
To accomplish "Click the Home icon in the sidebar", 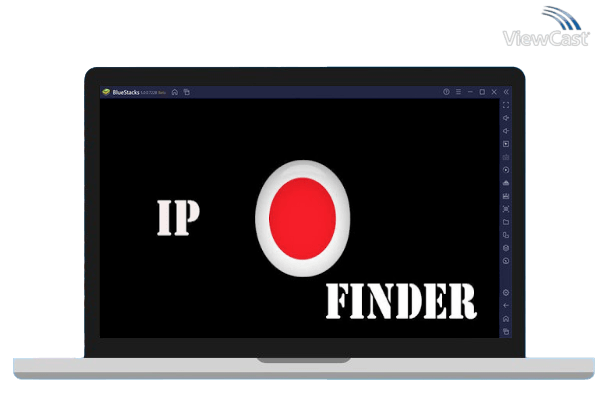I will click(x=506, y=319).
